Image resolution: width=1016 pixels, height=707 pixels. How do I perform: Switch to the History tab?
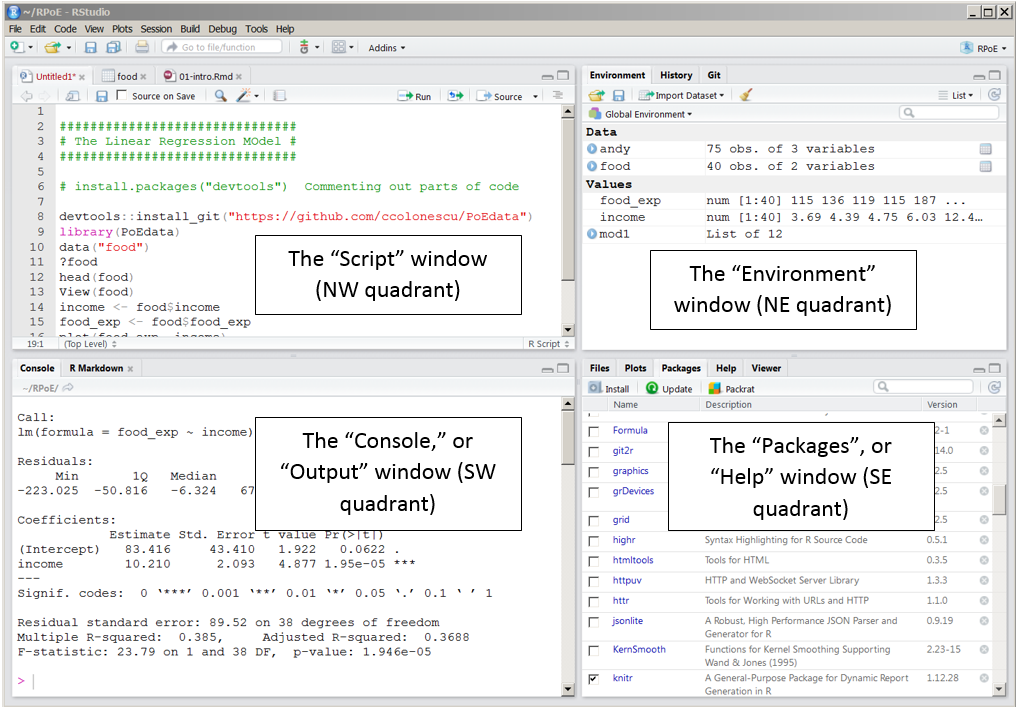pyautogui.click(x=676, y=74)
